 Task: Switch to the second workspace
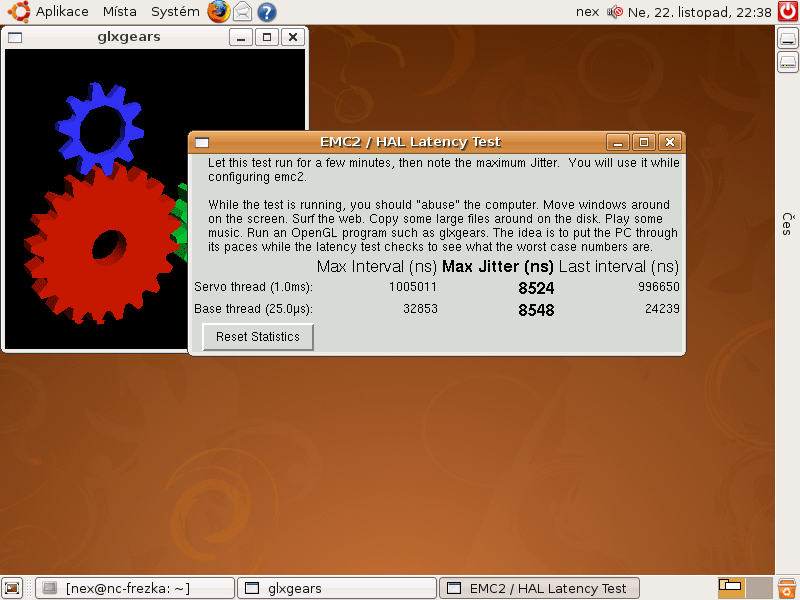759,588
